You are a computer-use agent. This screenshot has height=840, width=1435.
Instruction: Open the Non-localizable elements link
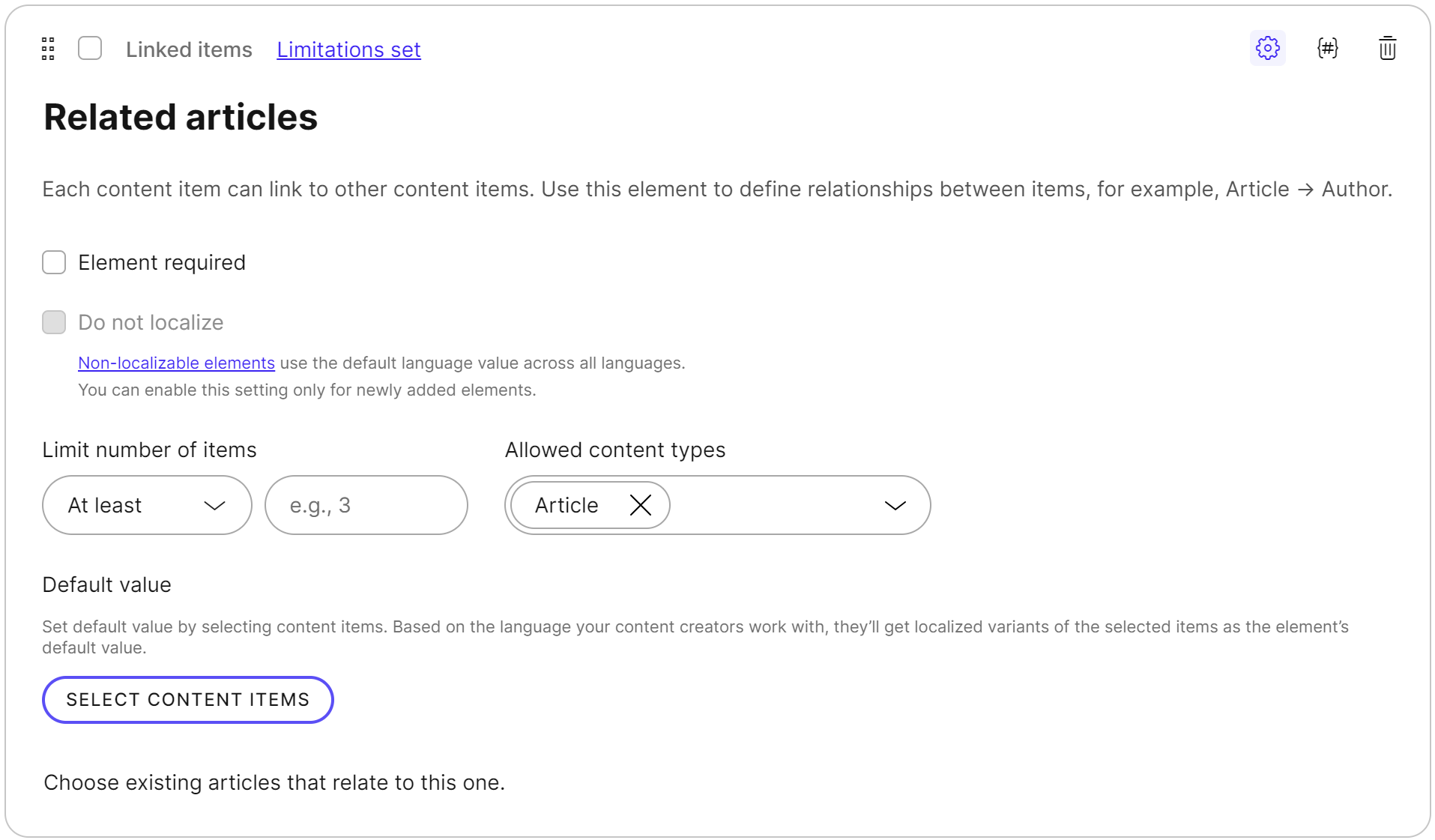coord(176,363)
